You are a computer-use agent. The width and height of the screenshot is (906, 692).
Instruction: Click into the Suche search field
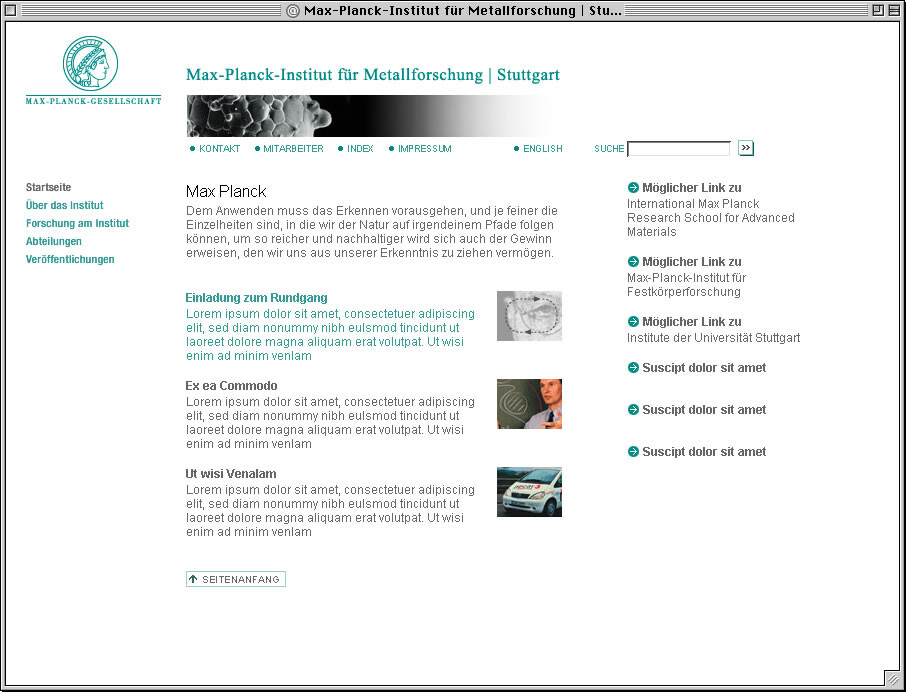tap(679, 148)
